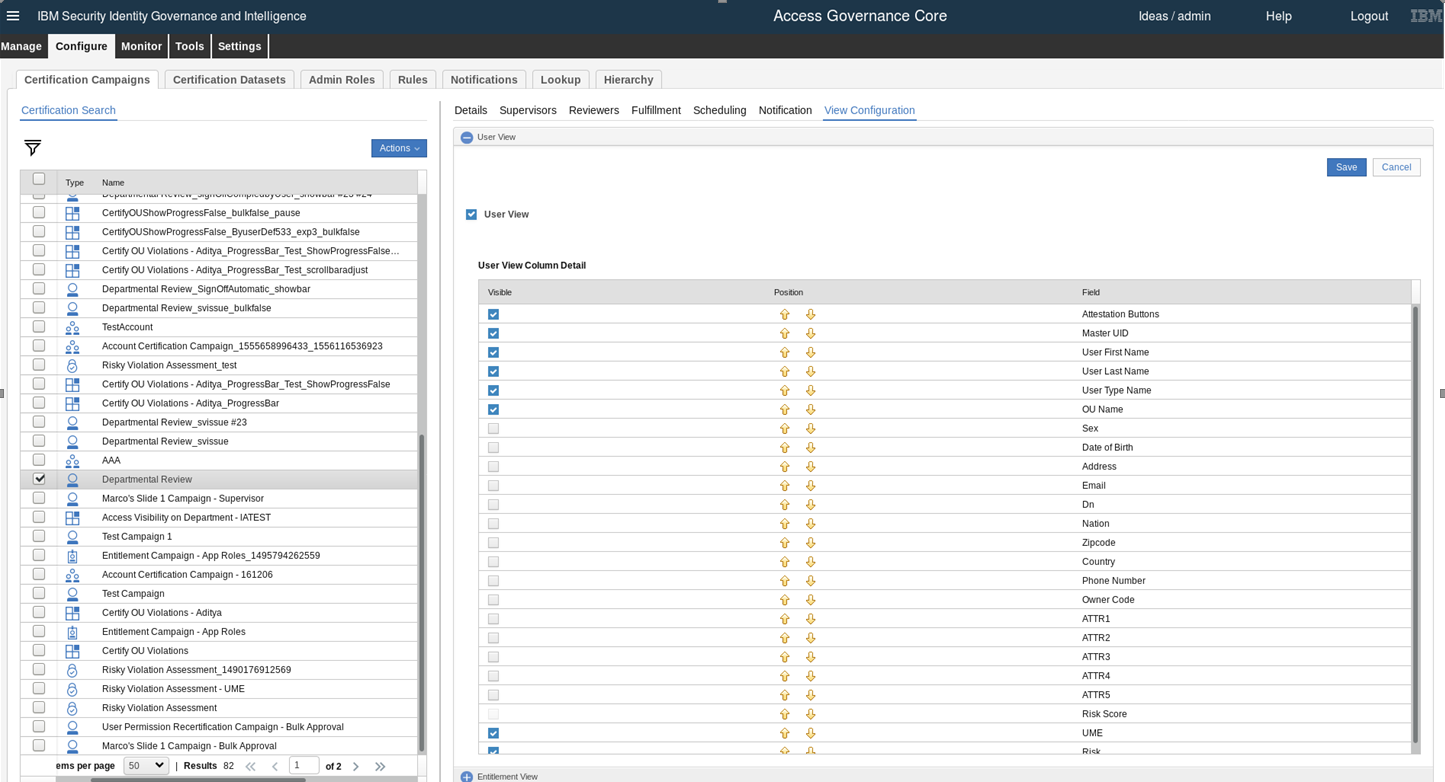Uncheck the User View checkbox
This screenshot has width=1445, height=782.
[471, 214]
